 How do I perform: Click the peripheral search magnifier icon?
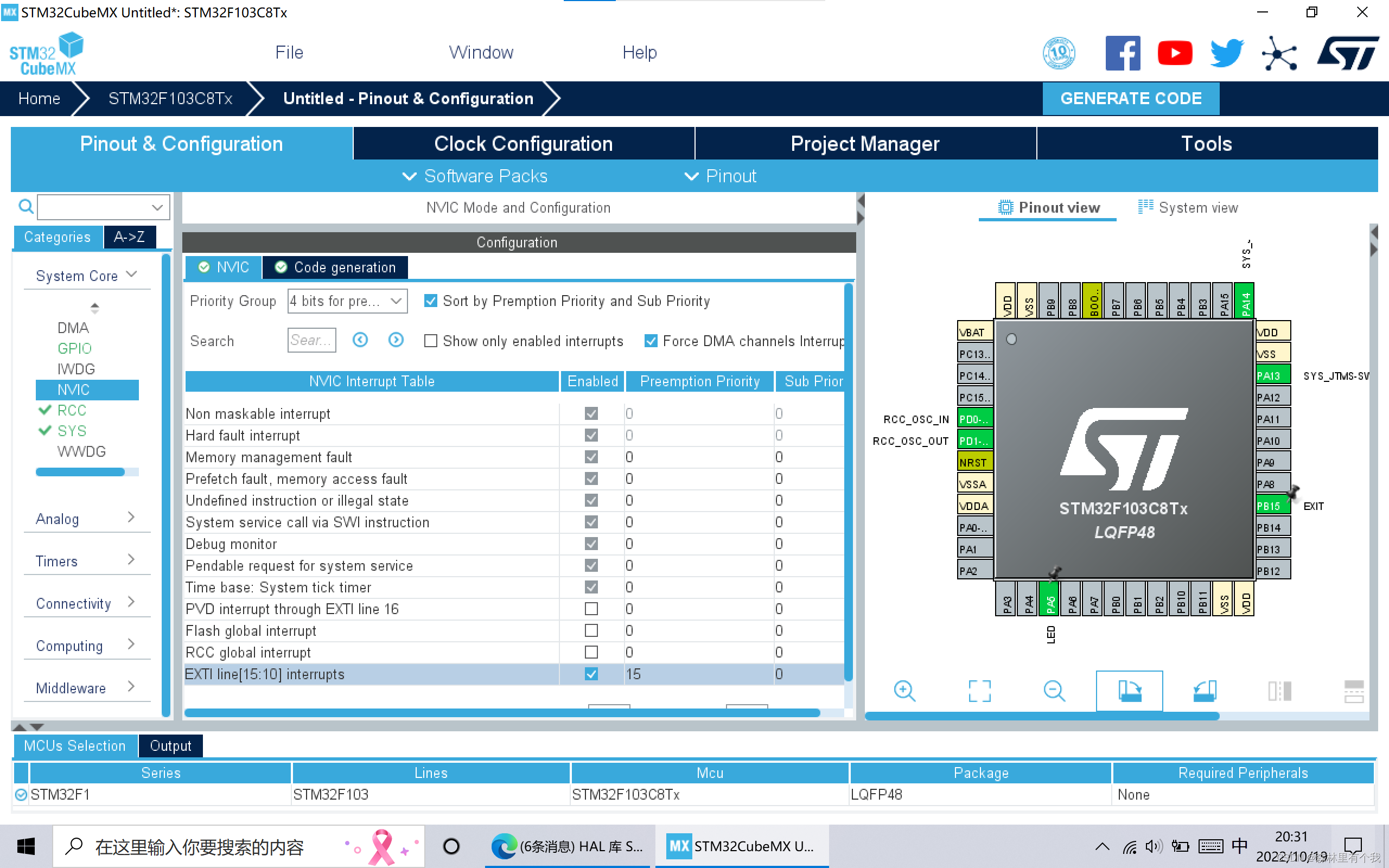[26, 207]
